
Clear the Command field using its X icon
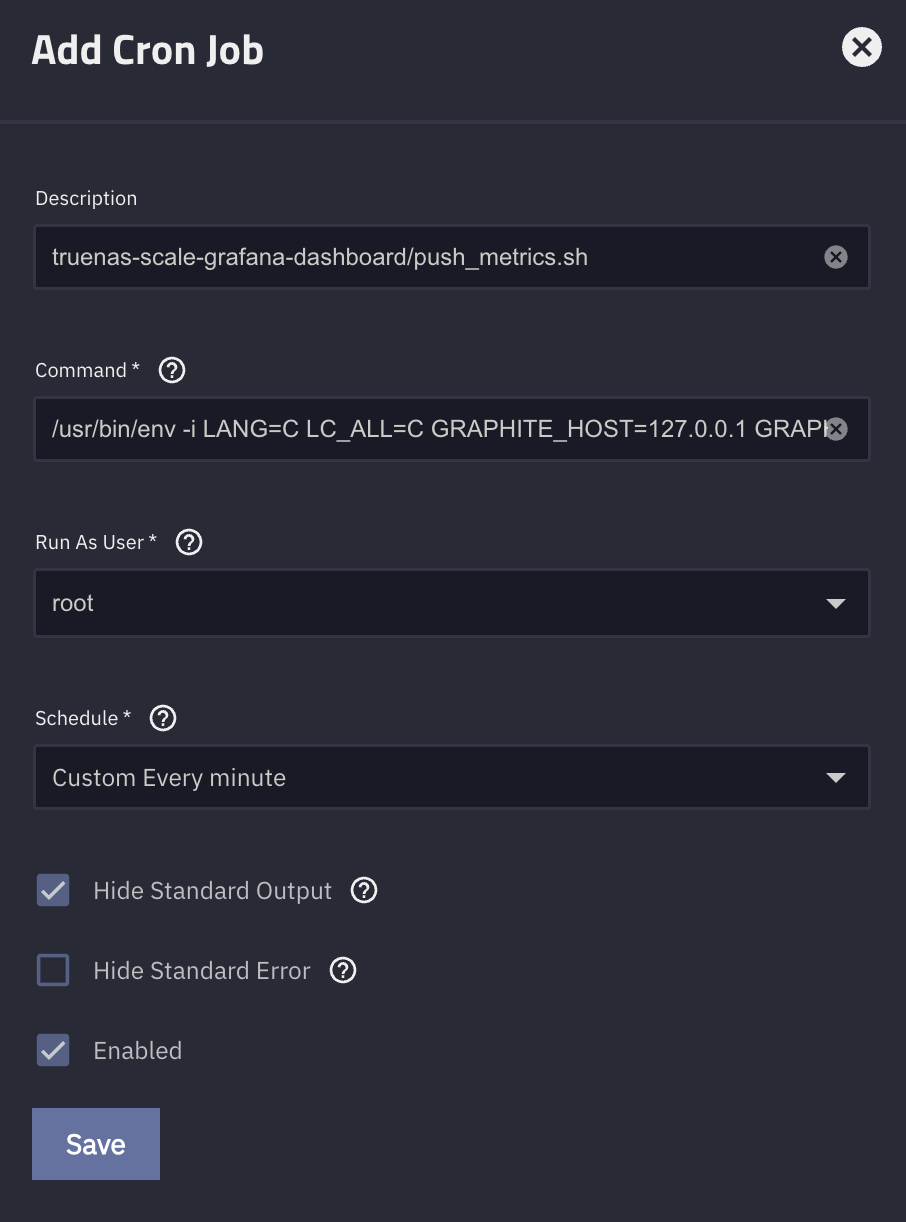pos(836,429)
